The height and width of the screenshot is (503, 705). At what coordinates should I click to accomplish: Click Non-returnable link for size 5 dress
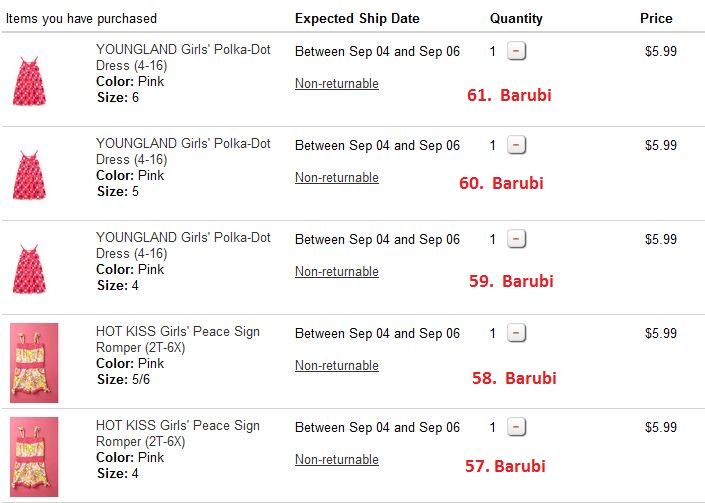[x=336, y=178]
